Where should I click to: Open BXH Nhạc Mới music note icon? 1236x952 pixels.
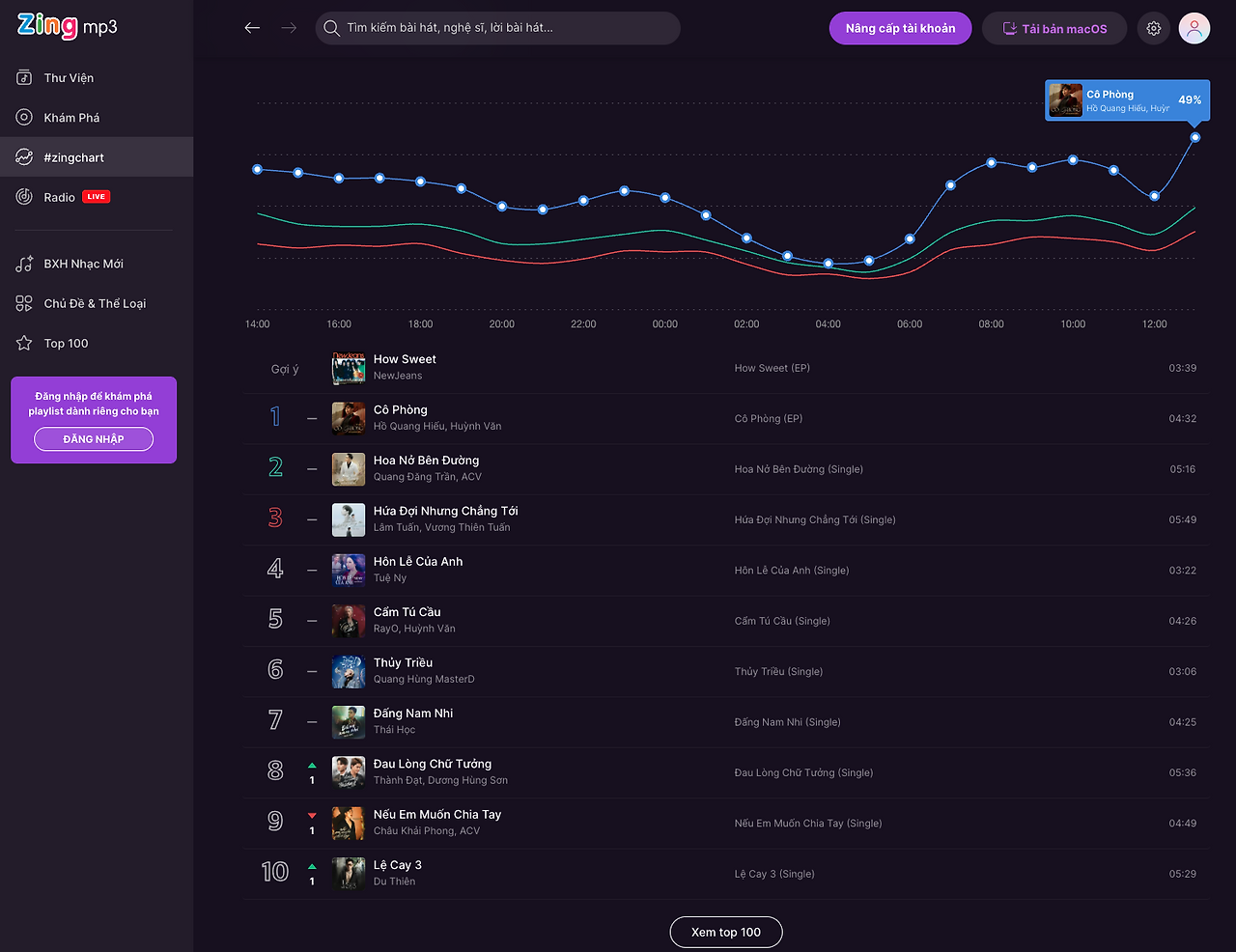(24, 264)
